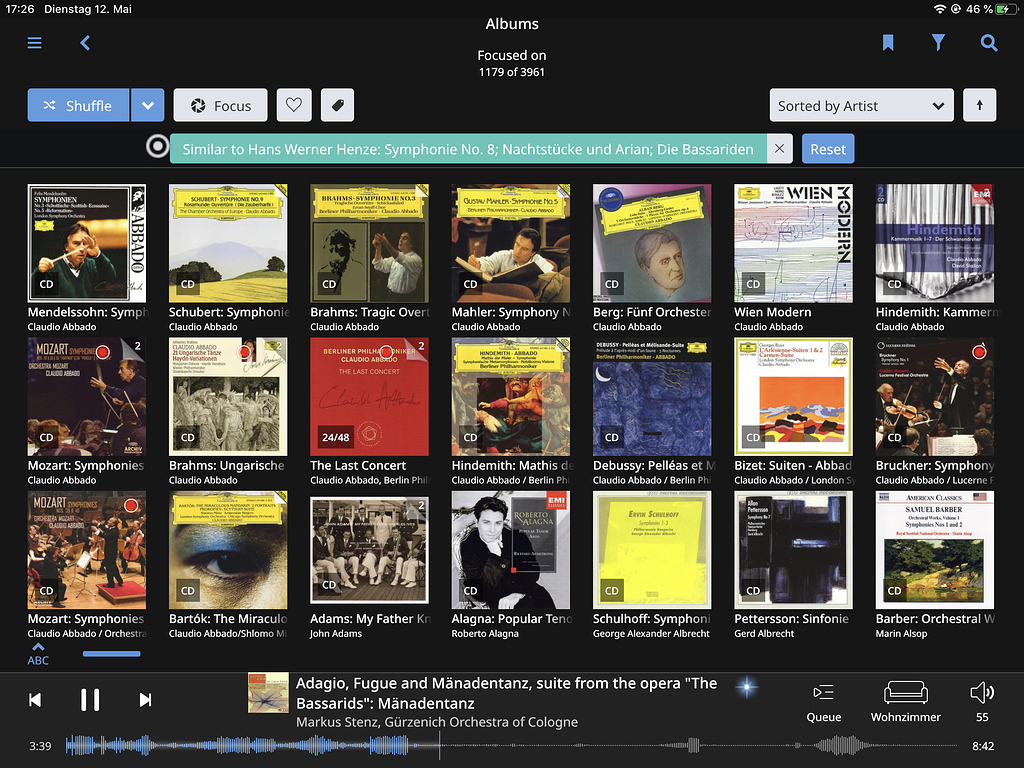Click the signal path quality star icon

tap(746, 687)
